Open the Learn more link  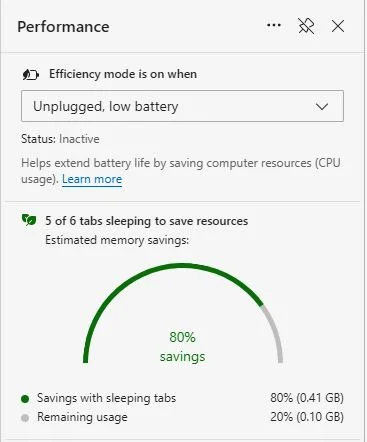click(92, 179)
